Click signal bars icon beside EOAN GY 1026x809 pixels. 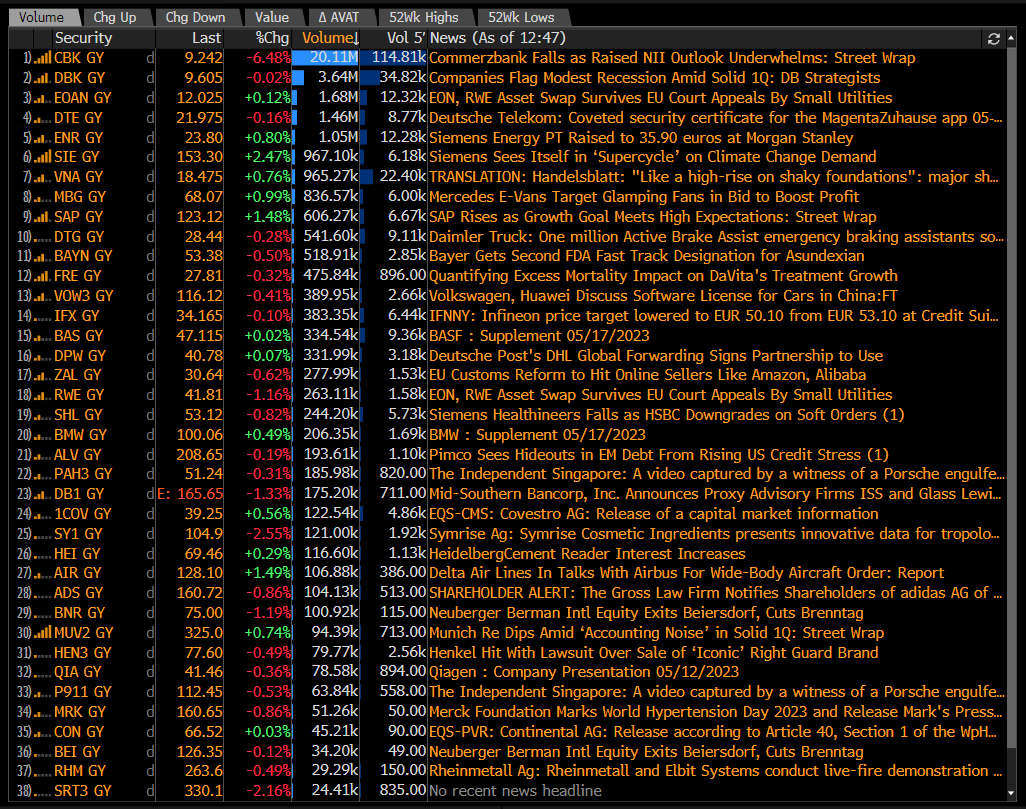click(x=42, y=98)
